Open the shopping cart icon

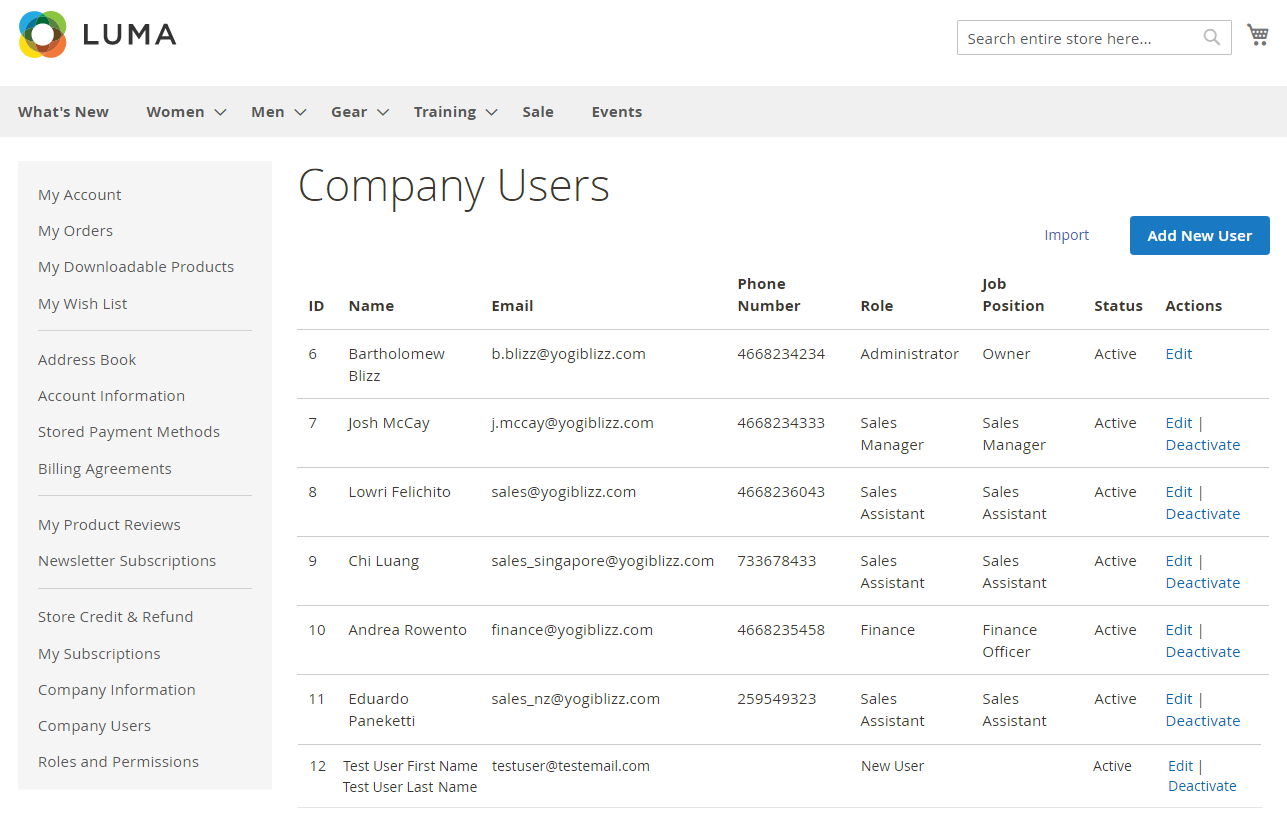[1258, 35]
